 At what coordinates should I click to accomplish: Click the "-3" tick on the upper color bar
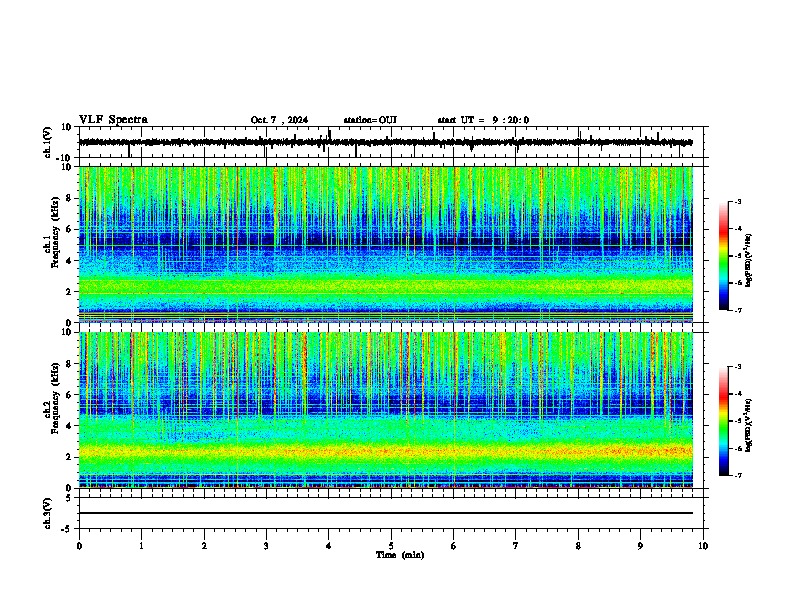pyautogui.click(x=737, y=201)
